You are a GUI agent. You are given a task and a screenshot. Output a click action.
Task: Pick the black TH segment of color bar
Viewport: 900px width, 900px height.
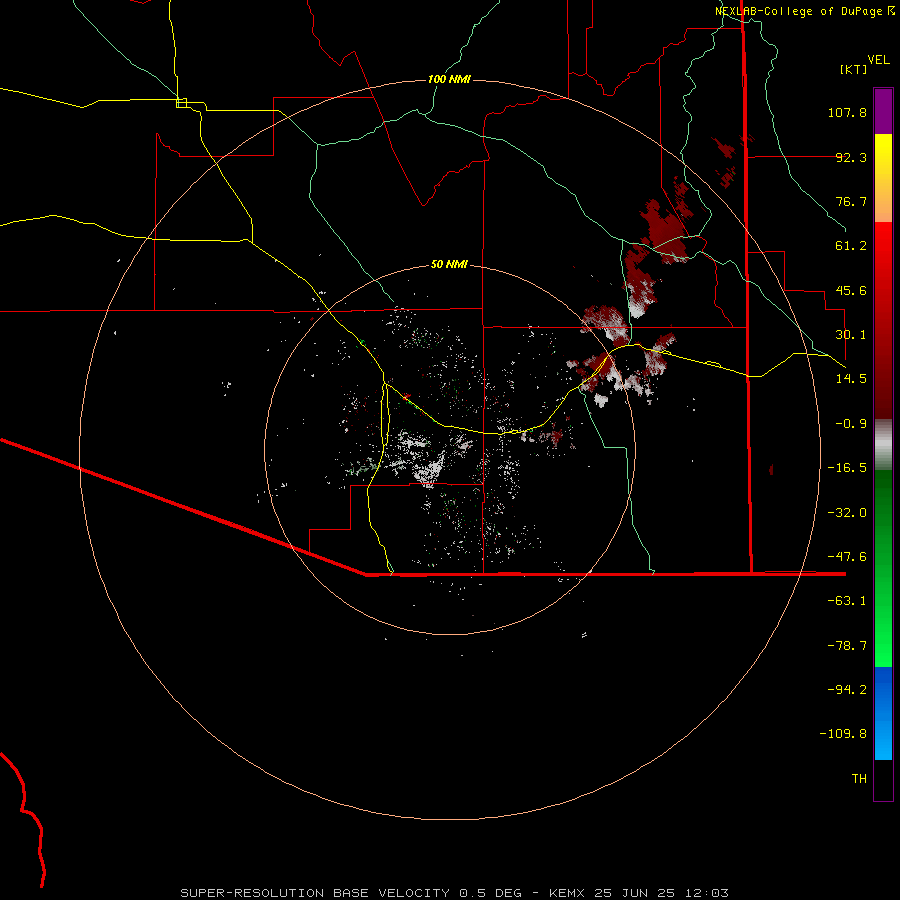[883, 780]
